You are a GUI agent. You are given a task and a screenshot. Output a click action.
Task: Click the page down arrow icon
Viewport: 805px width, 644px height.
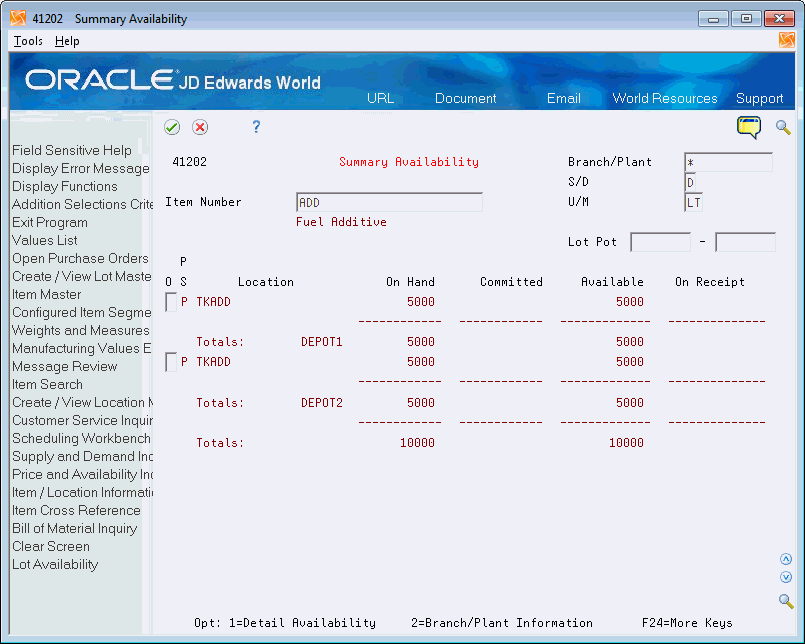tap(785, 577)
